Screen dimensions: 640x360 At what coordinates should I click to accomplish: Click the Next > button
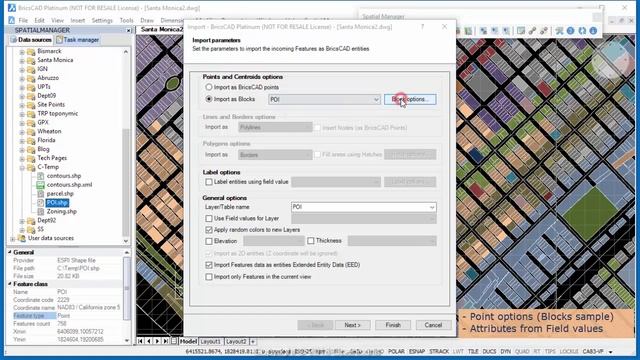(352, 325)
